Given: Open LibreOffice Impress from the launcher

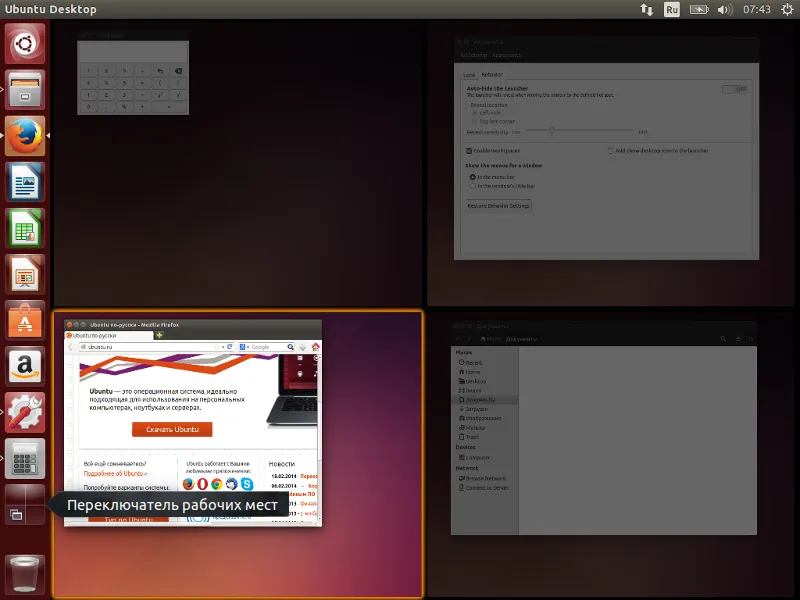Looking at the screenshot, I should (x=25, y=274).
